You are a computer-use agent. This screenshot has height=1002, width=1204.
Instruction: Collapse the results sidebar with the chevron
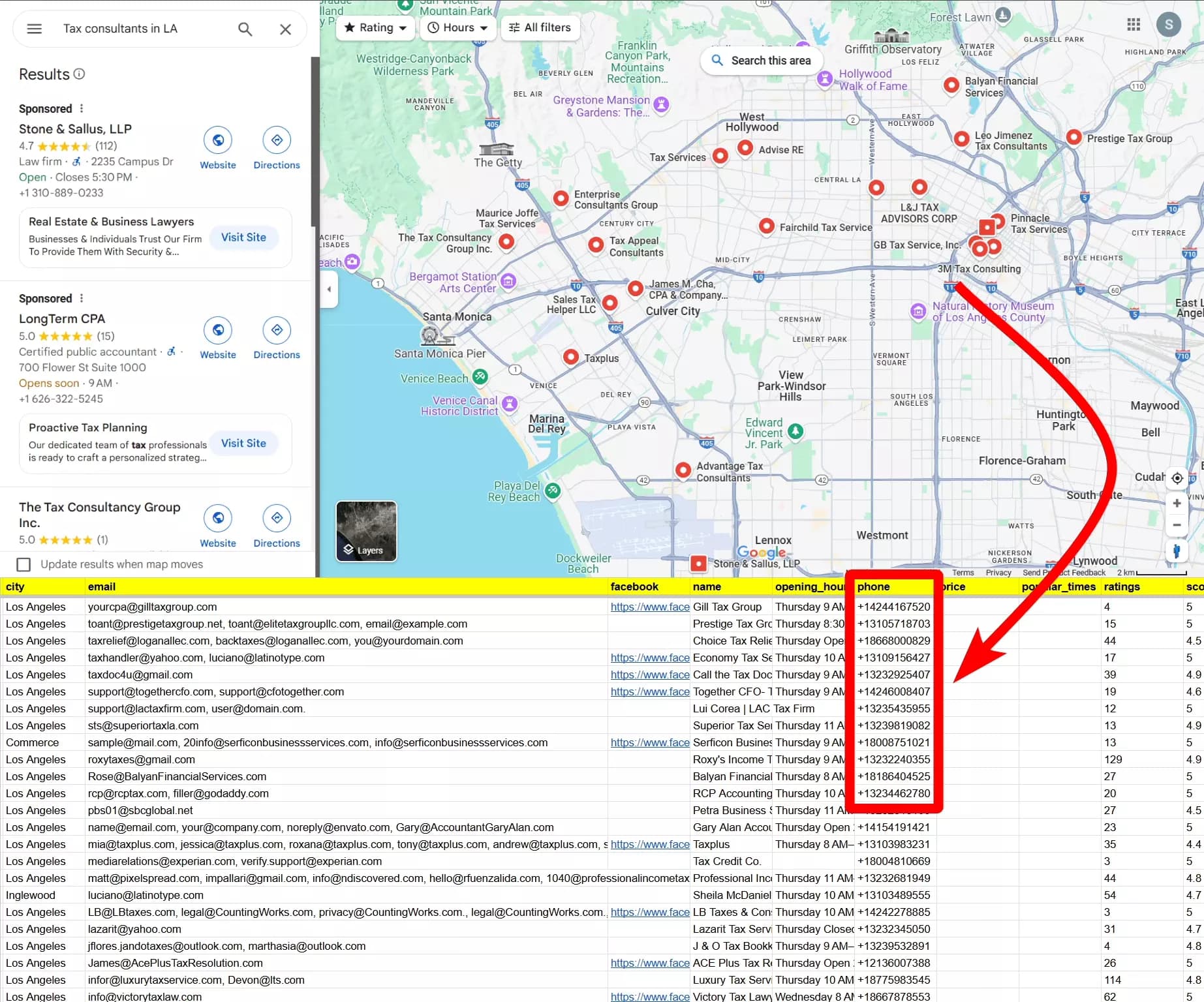[329, 289]
